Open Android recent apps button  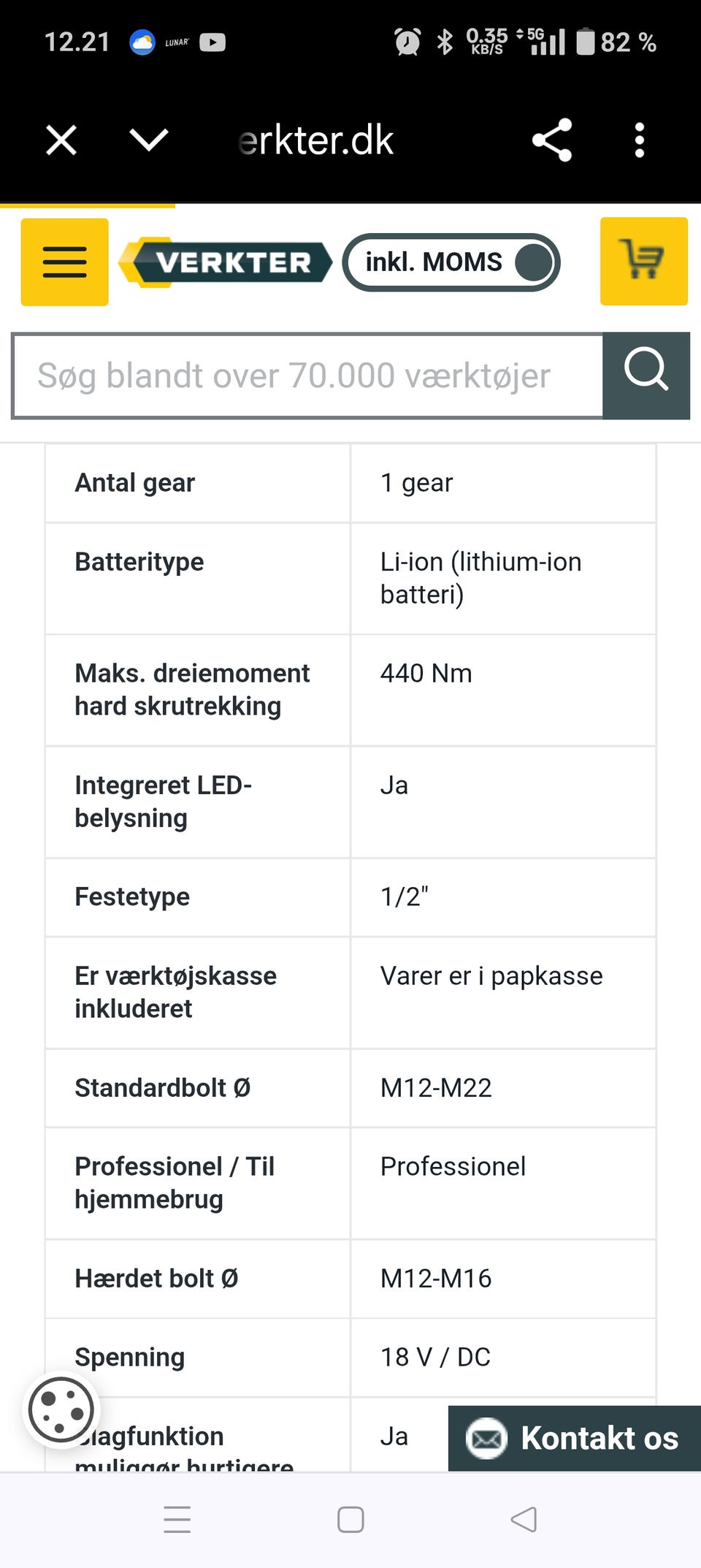(177, 1520)
